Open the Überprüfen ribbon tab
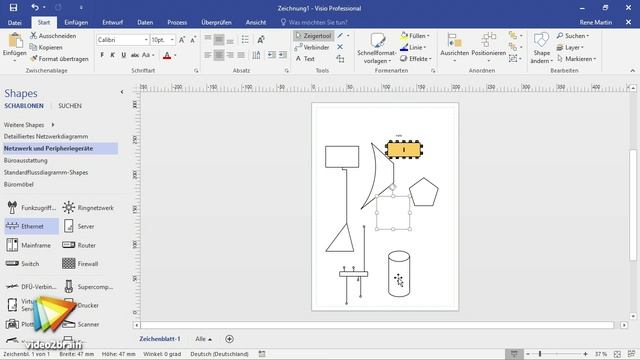This screenshot has width=640, height=360. coord(216,22)
